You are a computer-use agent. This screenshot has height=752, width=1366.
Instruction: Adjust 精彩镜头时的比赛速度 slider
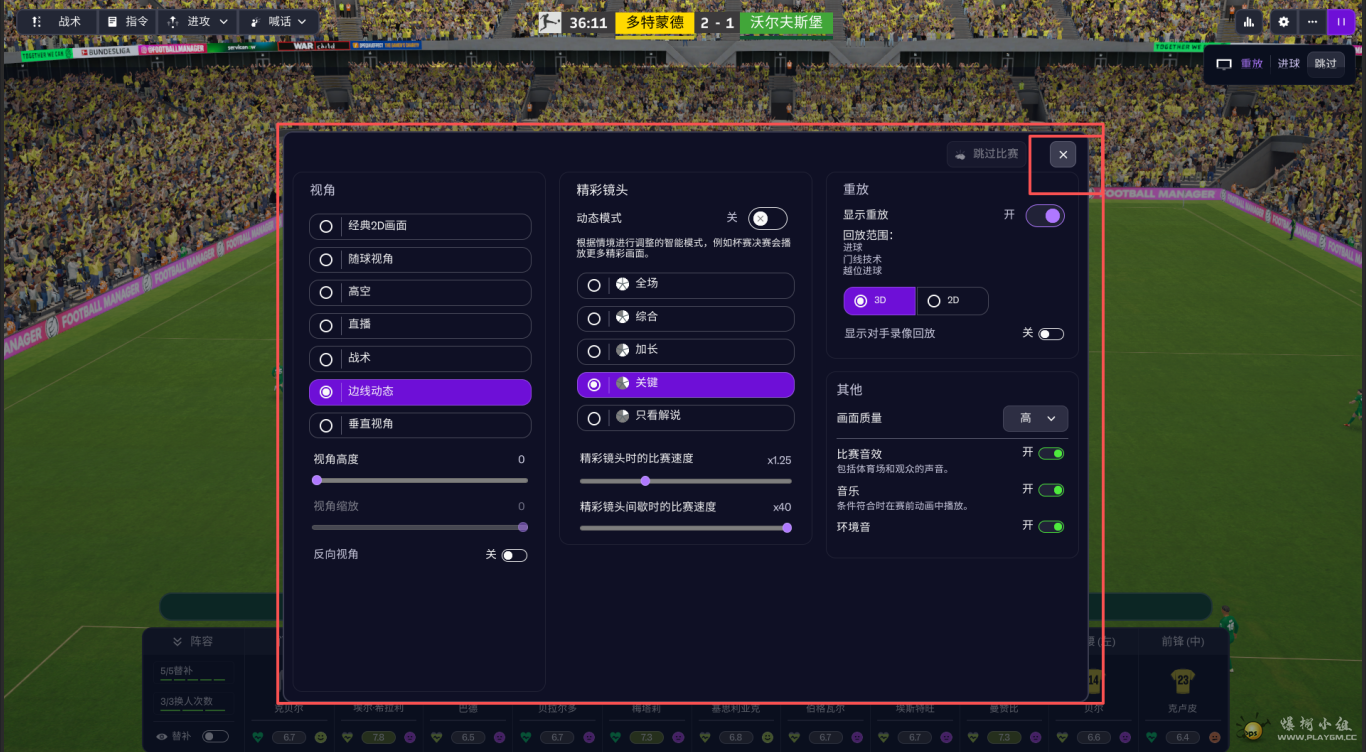point(686,481)
